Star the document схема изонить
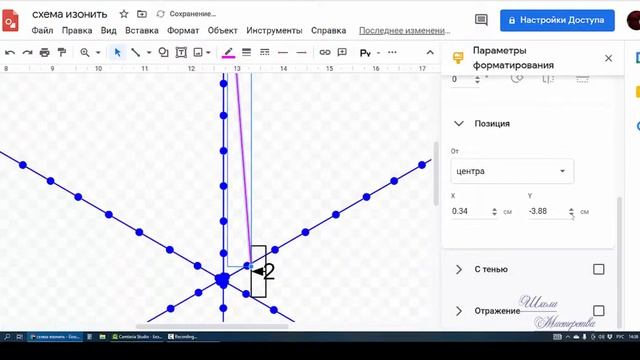 coord(124,14)
